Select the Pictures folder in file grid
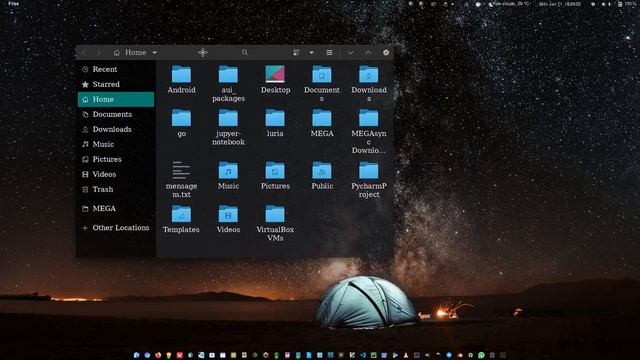640x360 pixels. point(275,171)
